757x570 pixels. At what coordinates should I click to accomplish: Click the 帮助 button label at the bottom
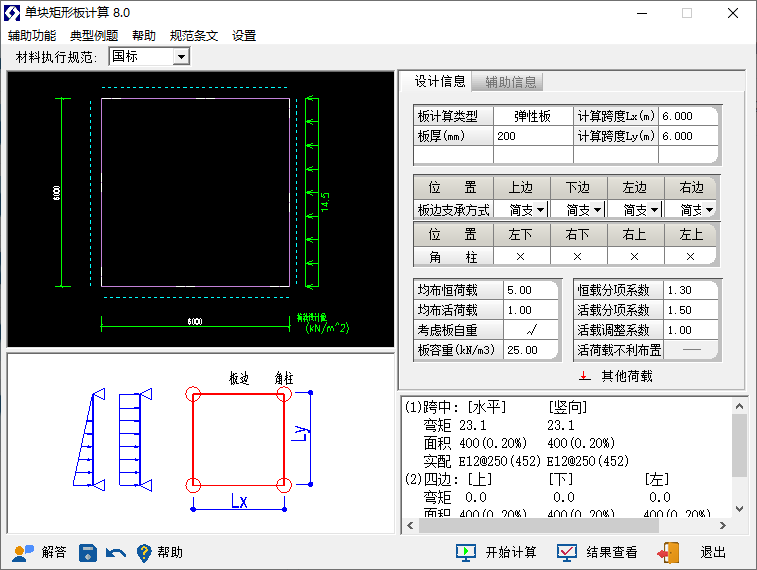[170, 552]
